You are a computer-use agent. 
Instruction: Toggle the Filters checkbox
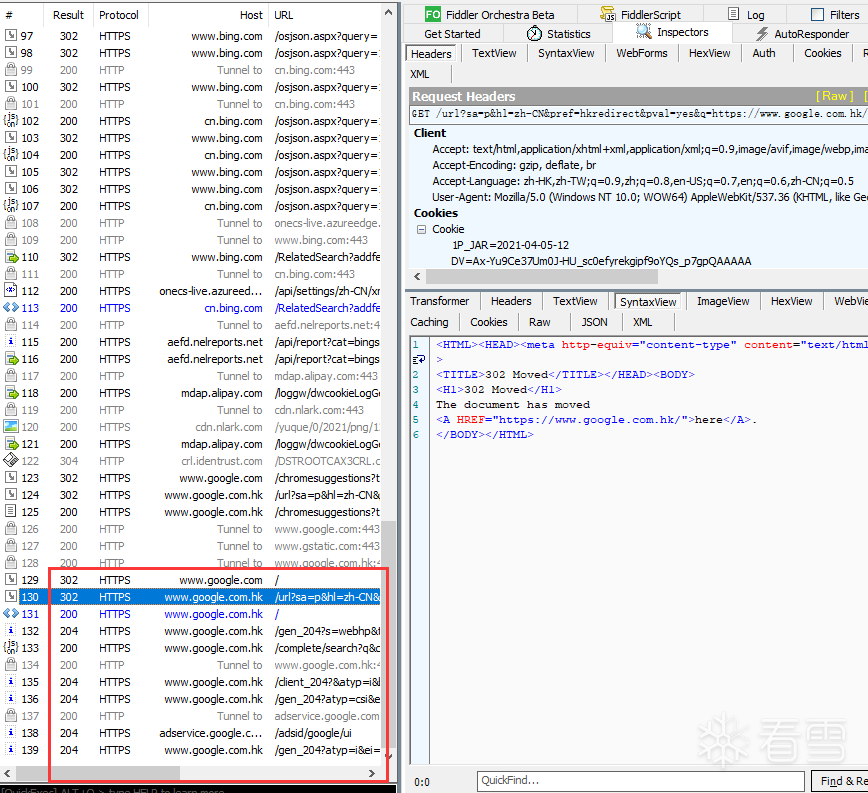pos(817,14)
